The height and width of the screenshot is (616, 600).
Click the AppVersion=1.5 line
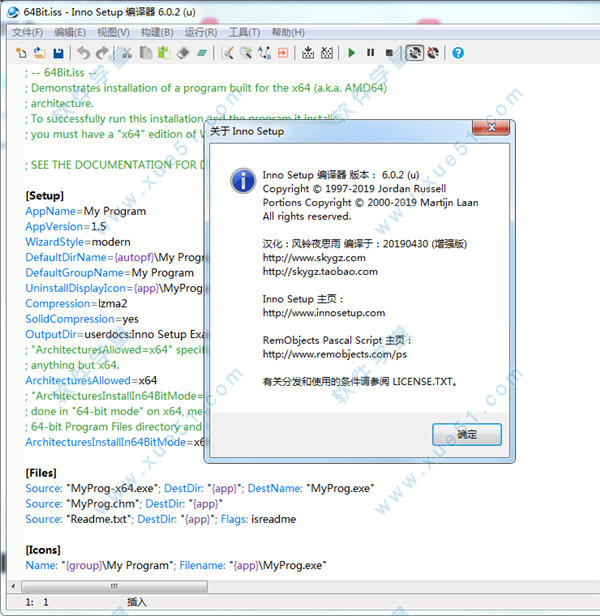pyautogui.click(x=66, y=226)
